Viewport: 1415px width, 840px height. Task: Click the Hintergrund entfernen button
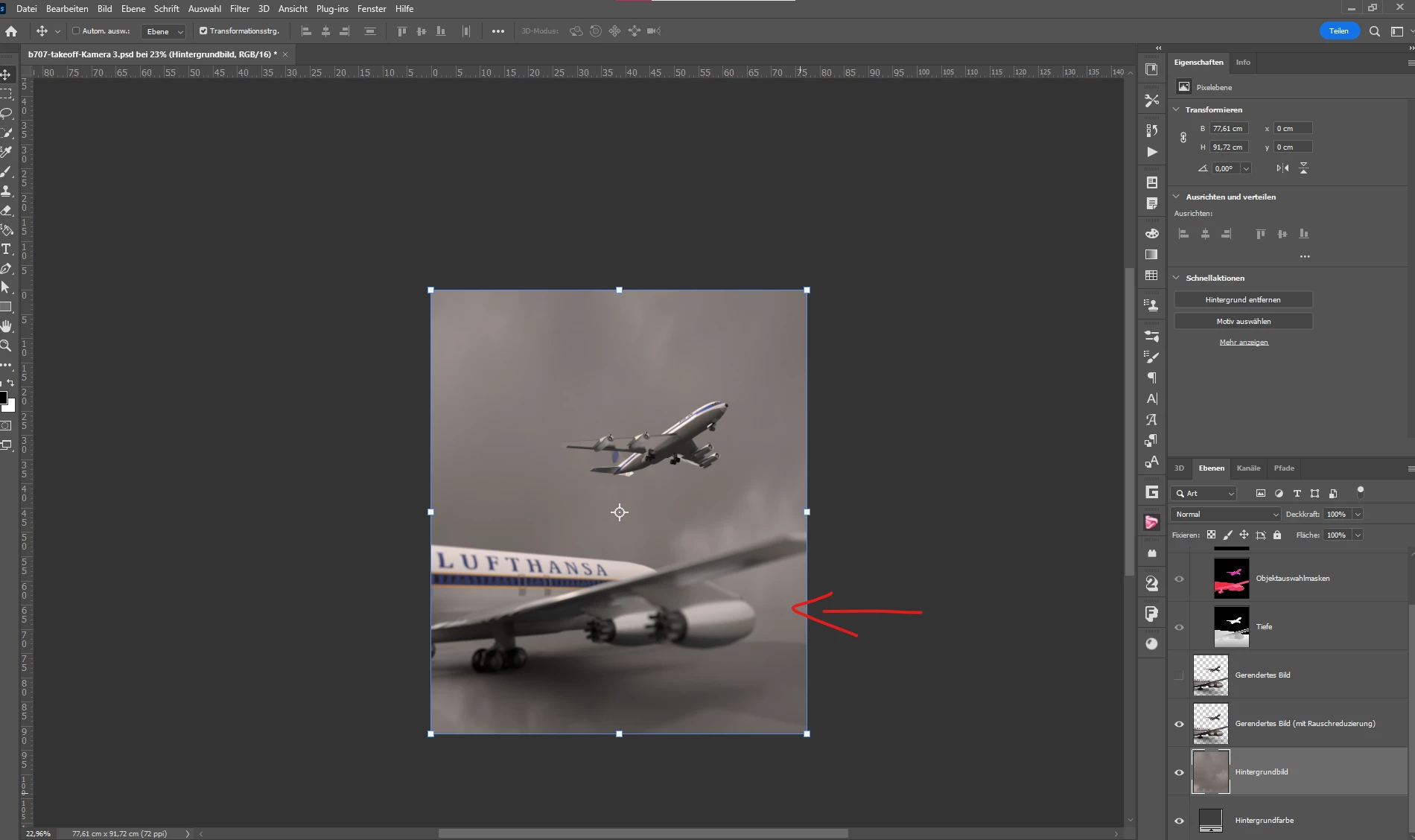(x=1243, y=299)
